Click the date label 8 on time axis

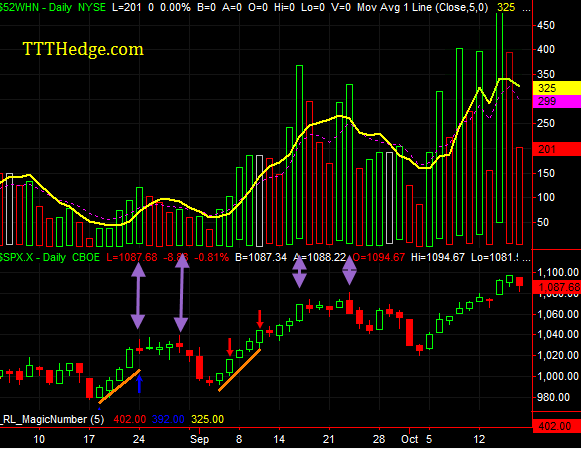click(x=239, y=439)
